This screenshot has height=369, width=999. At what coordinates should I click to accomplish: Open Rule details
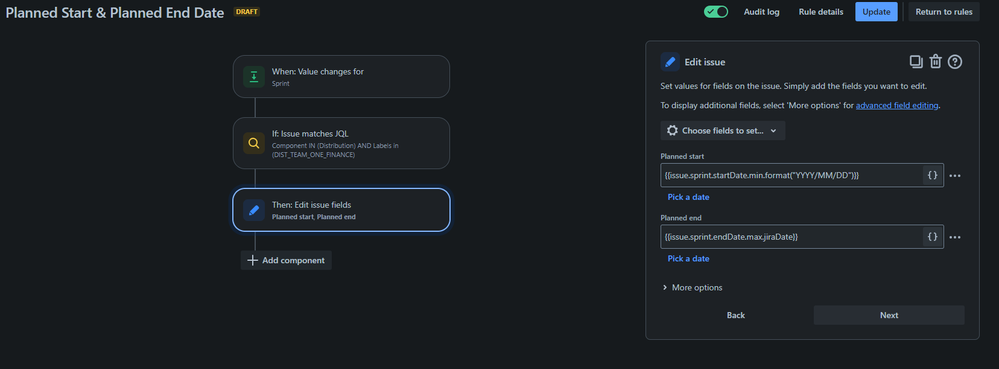pos(821,11)
